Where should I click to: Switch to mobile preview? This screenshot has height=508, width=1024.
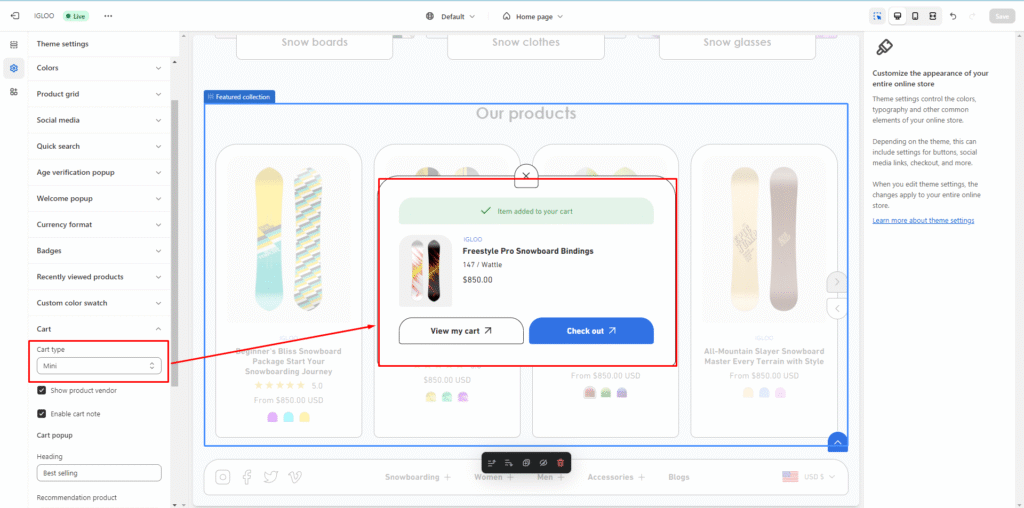pyautogui.click(x=914, y=16)
